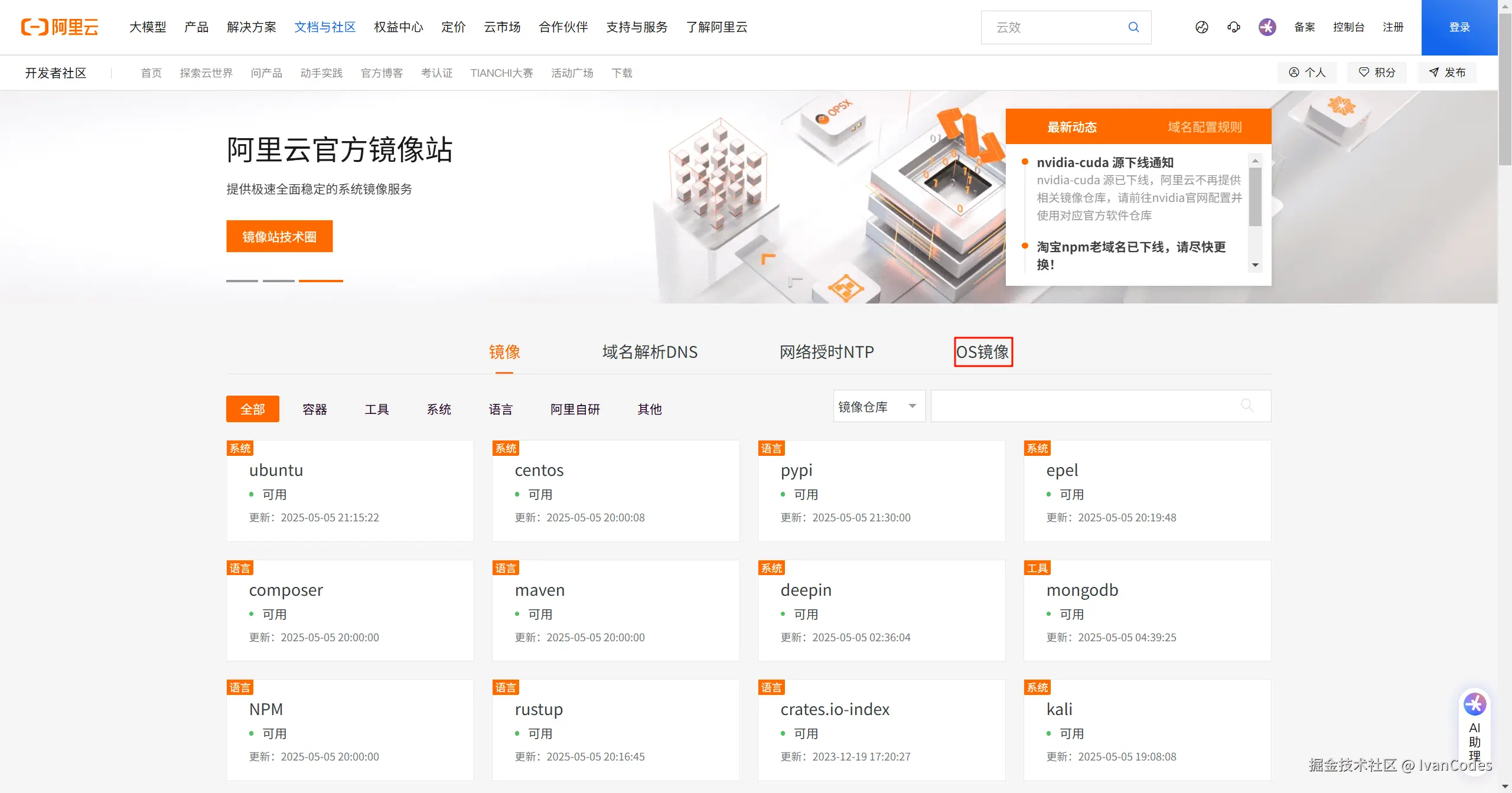
Task: Open the 镜像仓库 dropdown
Action: point(879,406)
